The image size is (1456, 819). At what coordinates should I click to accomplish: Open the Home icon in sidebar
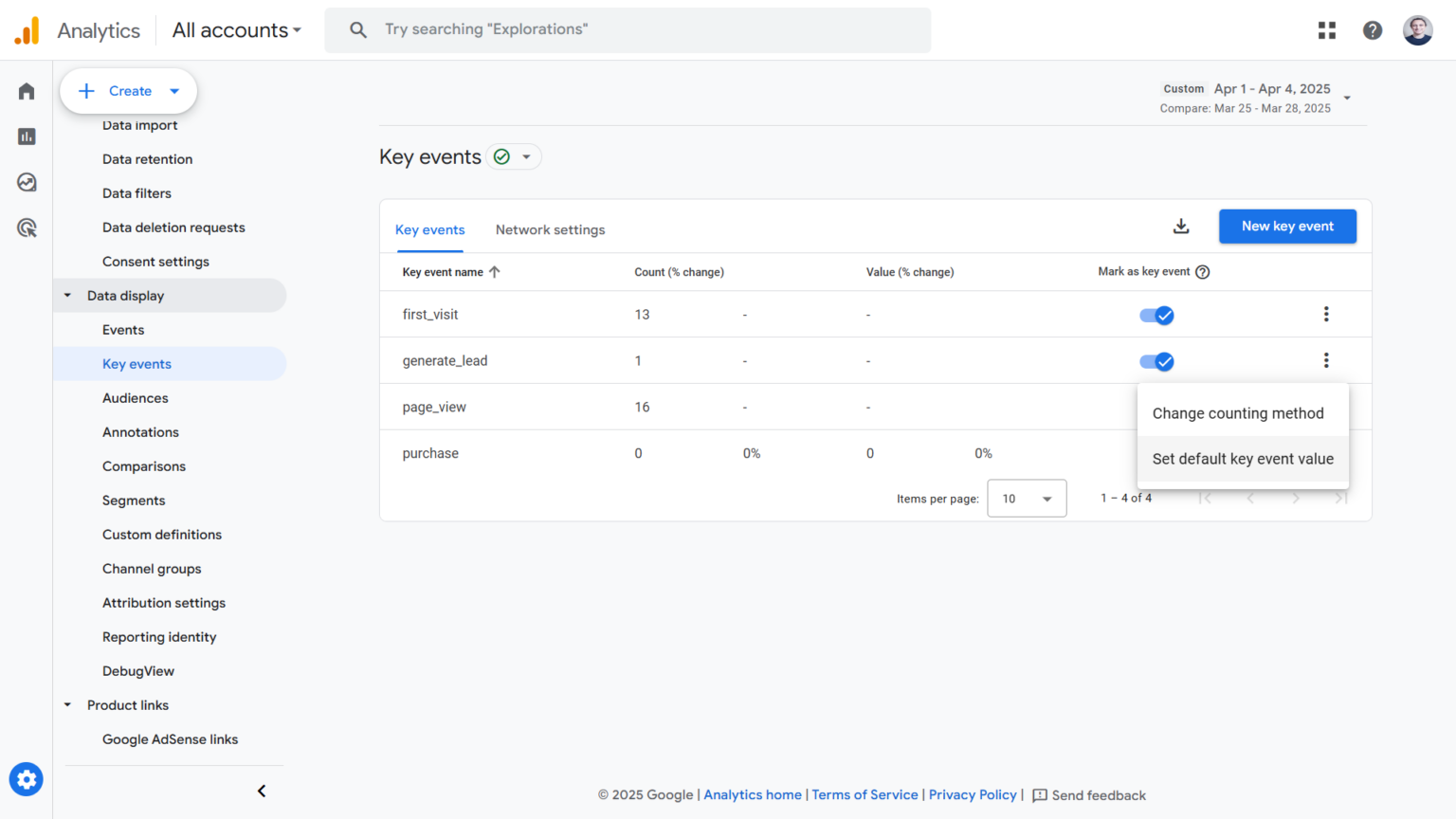click(26, 90)
